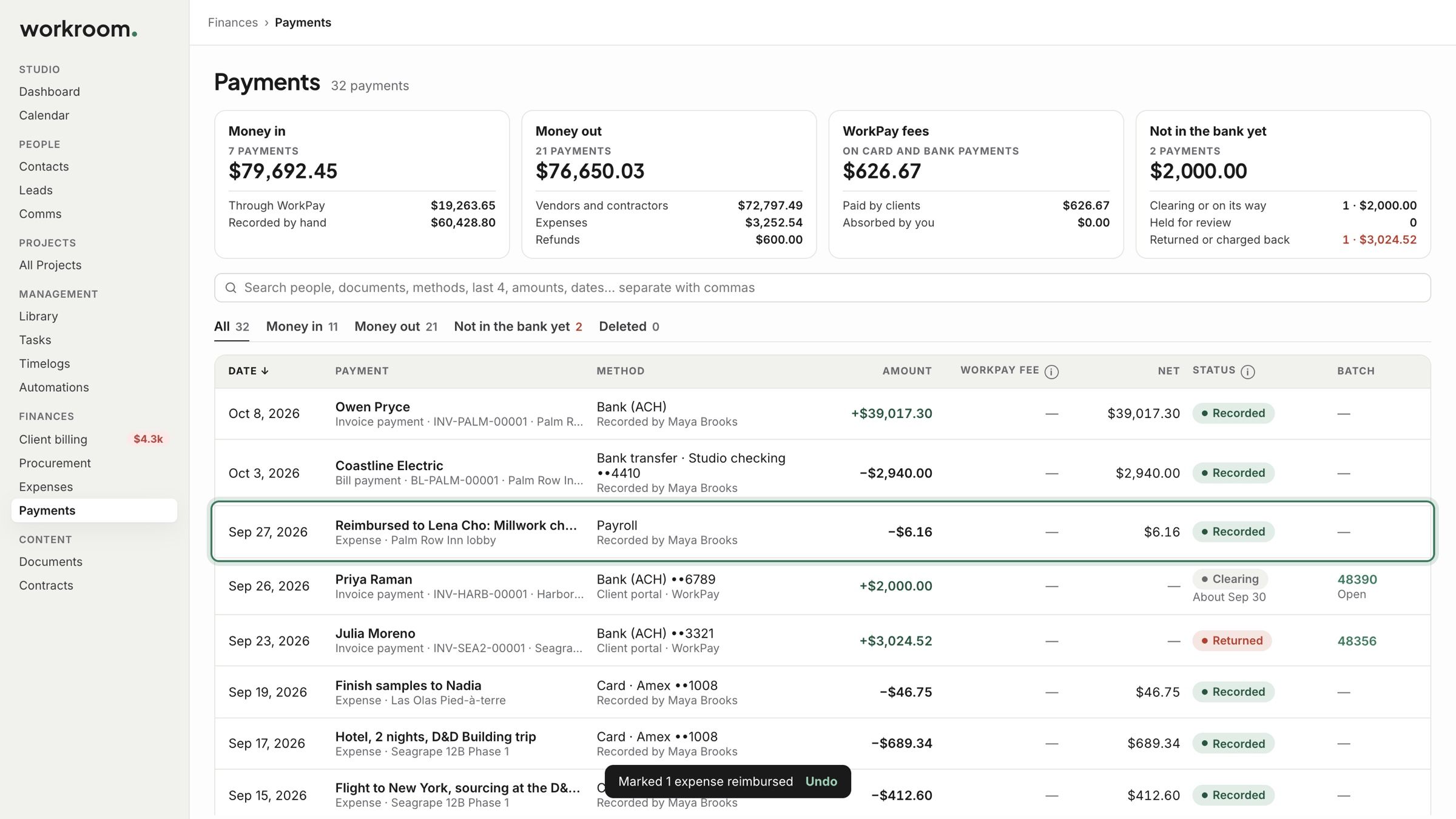This screenshot has height=819, width=1456.
Task: Open the Coastline Electric payment
Action: click(x=822, y=473)
